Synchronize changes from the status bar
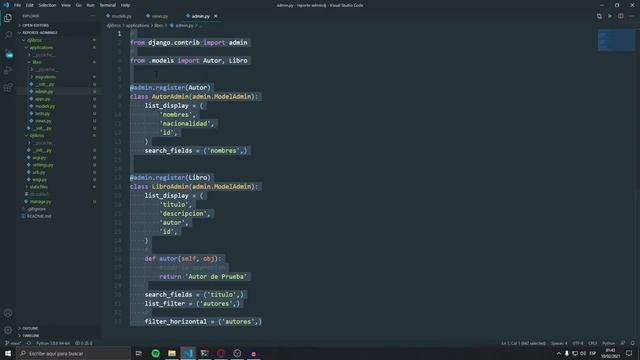This screenshot has width=640, height=360. (x=29, y=343)
